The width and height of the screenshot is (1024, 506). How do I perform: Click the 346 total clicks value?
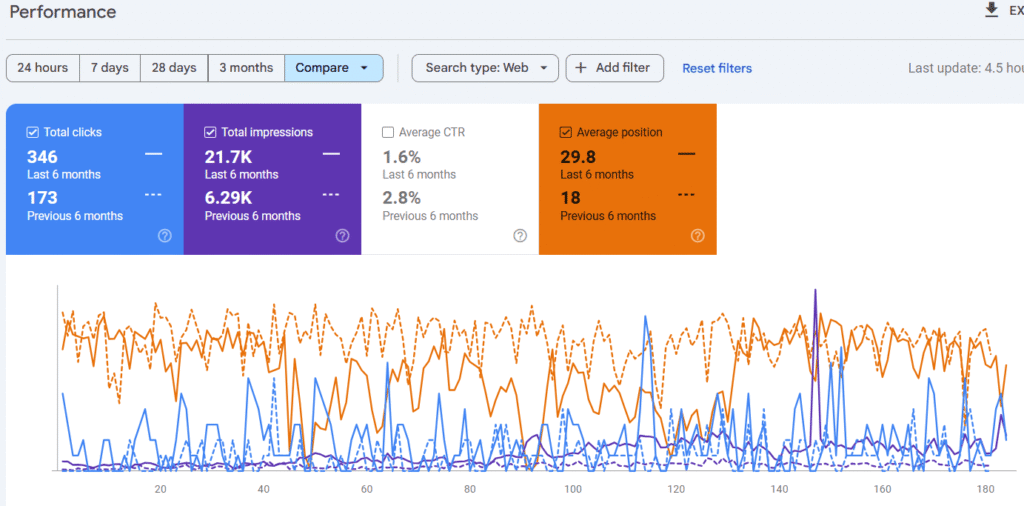[42, 157]
